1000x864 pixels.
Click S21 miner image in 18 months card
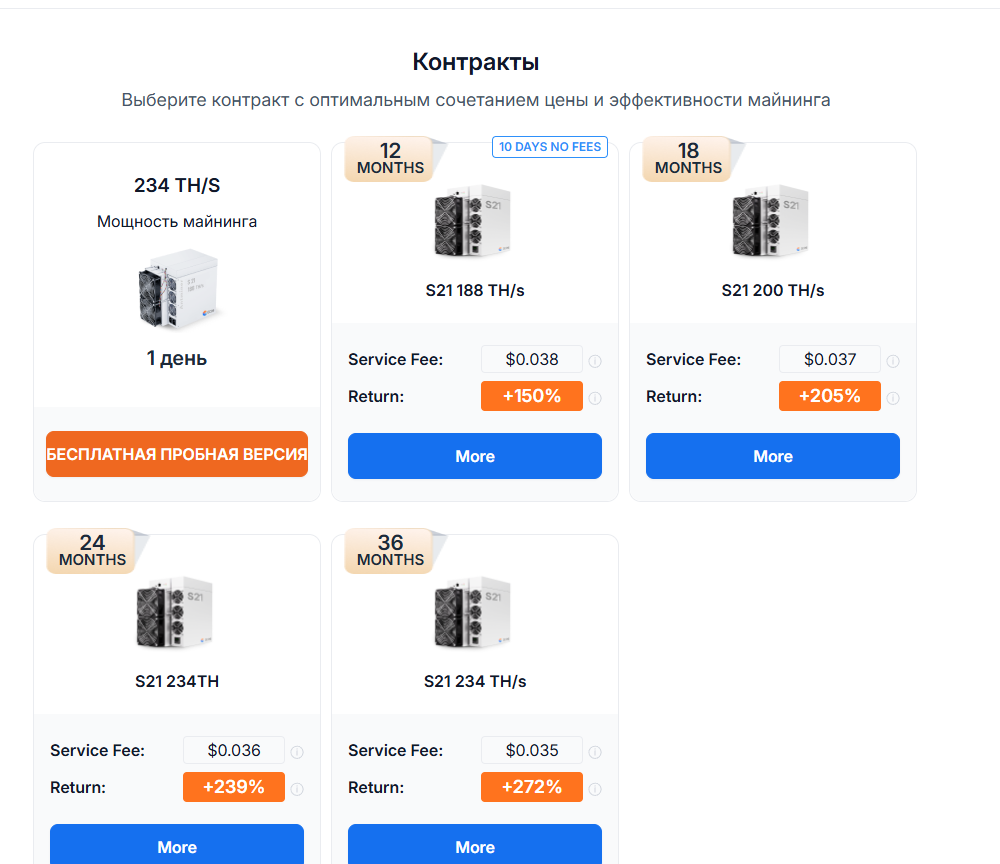770,221
